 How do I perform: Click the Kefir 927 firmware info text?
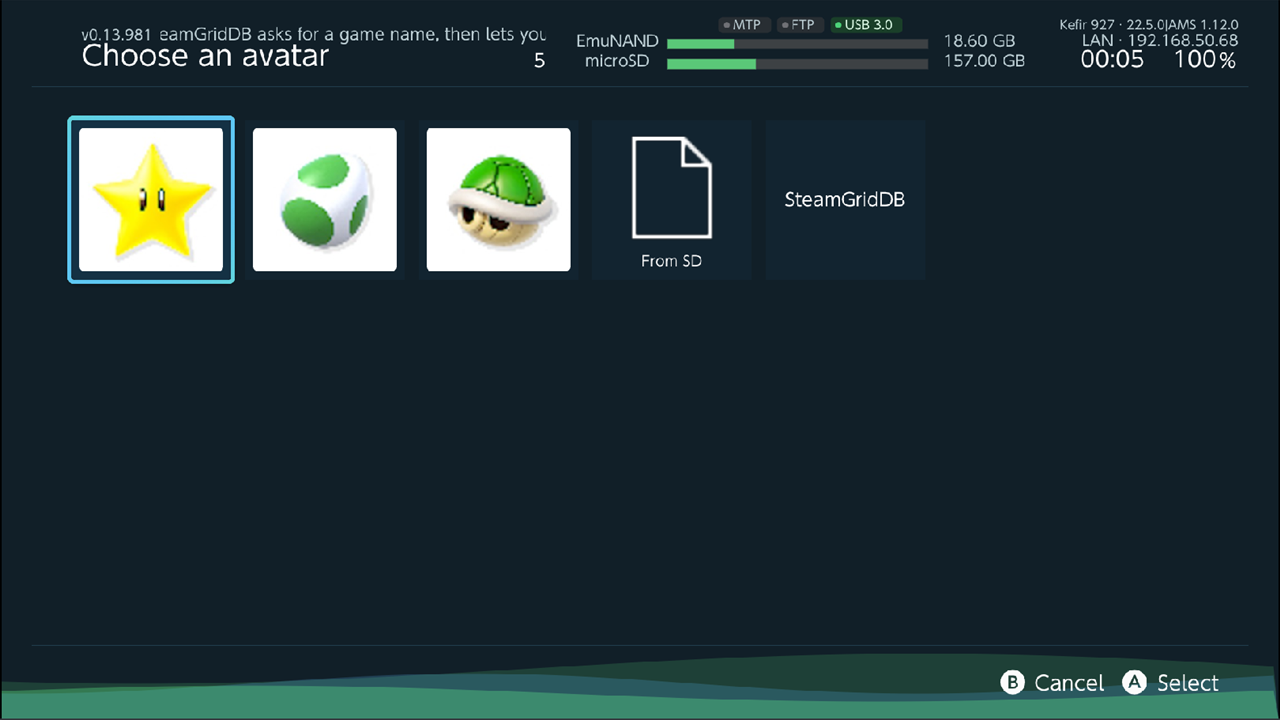[1149, 24]
